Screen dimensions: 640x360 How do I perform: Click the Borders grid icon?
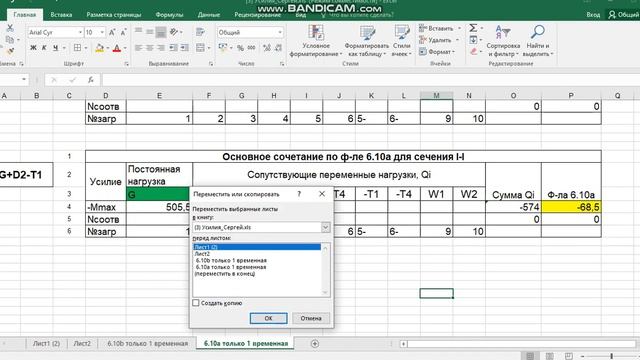(77, 48)
